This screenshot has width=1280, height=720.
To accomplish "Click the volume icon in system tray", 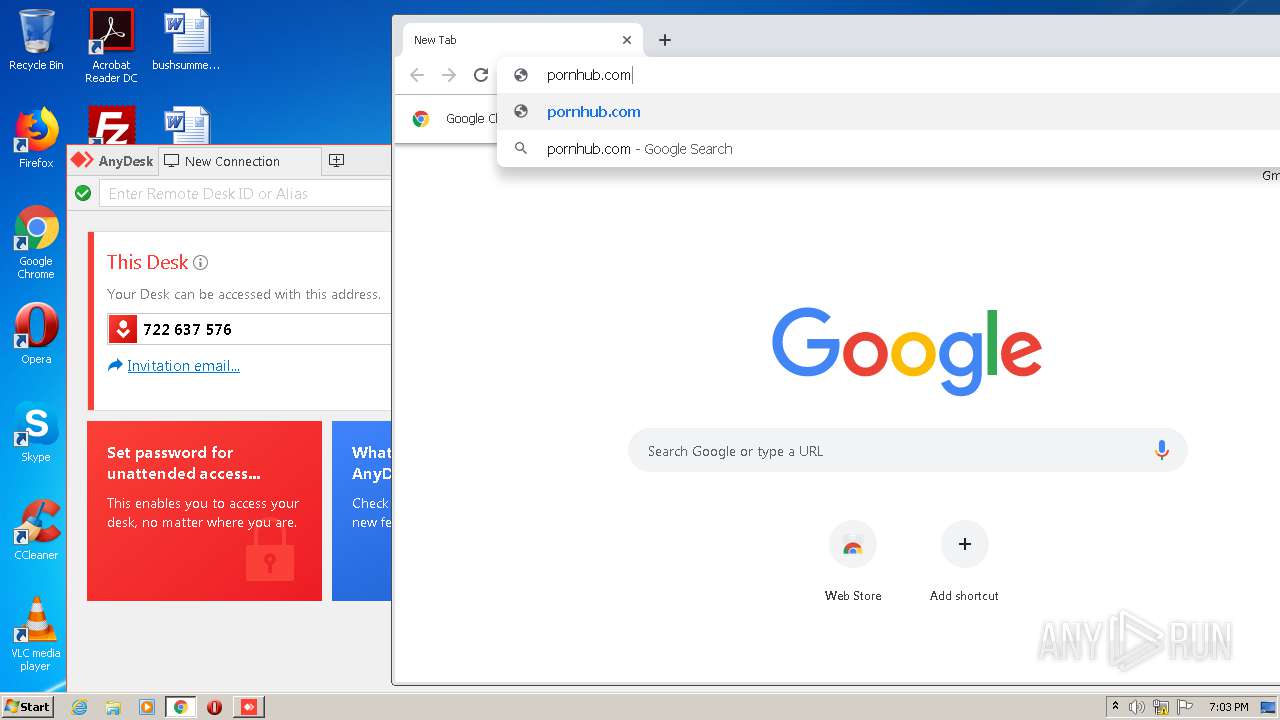I will point(1137,707).
